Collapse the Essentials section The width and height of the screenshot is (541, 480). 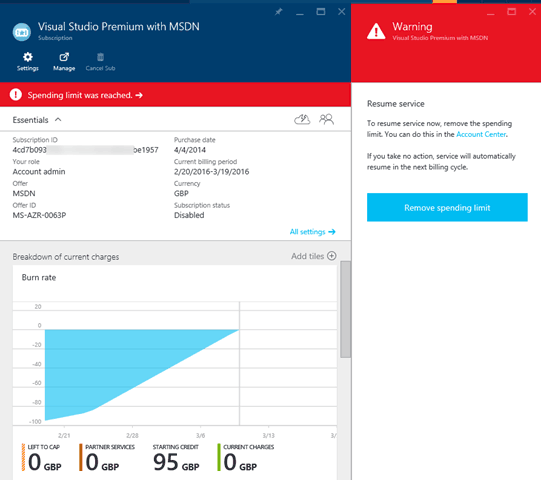[x=58, y=119]
